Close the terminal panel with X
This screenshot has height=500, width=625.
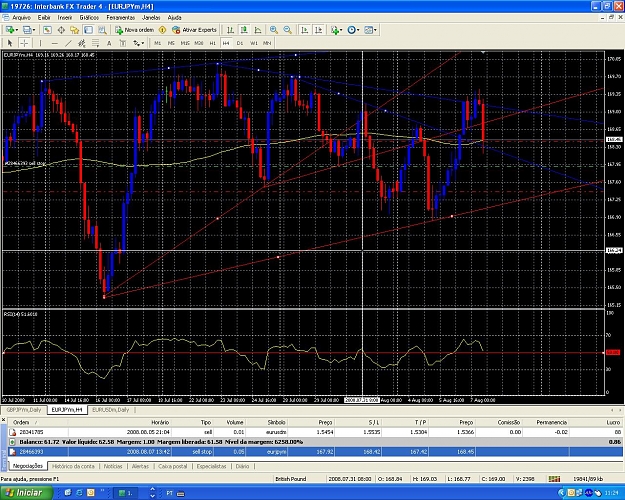pos(3,420)
